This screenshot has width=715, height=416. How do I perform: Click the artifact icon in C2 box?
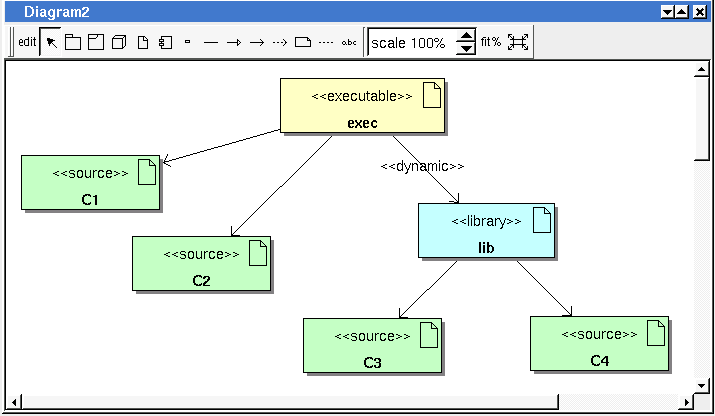point(258,253)
